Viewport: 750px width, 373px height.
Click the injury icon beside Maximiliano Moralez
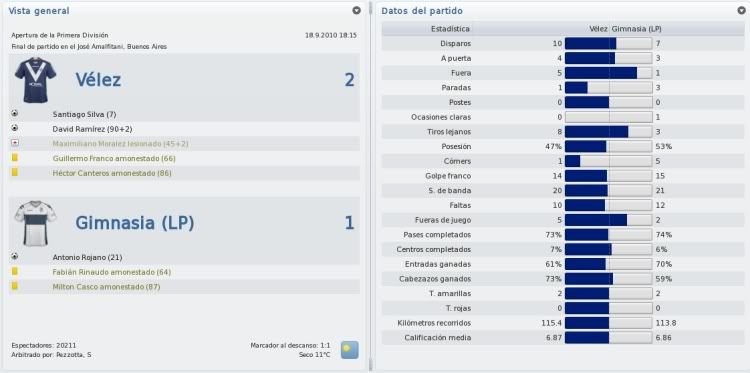(15, 143)
